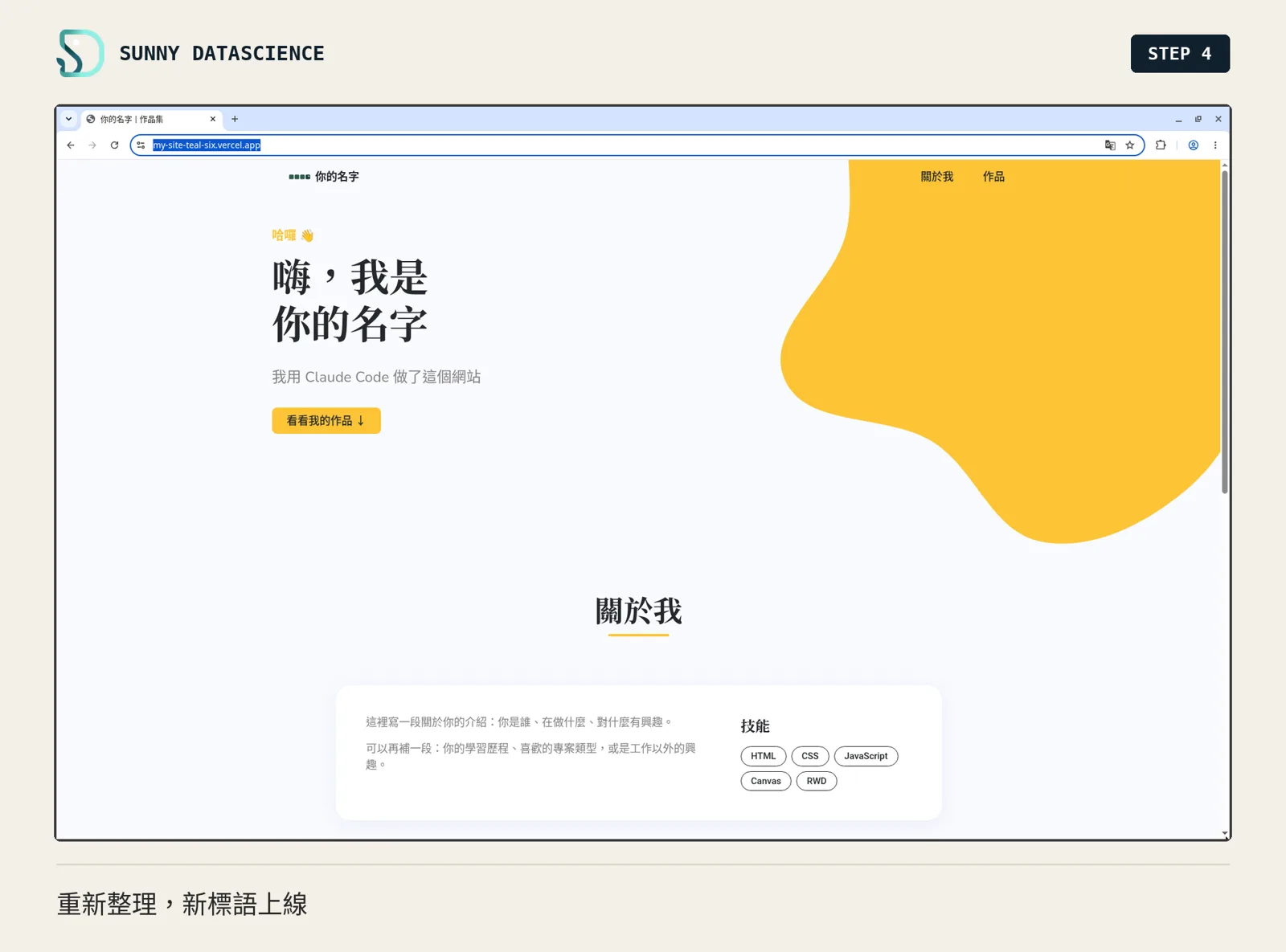
Task: Click the HTML skill tag
Action: pyautogui.click(x=764, y=756)
